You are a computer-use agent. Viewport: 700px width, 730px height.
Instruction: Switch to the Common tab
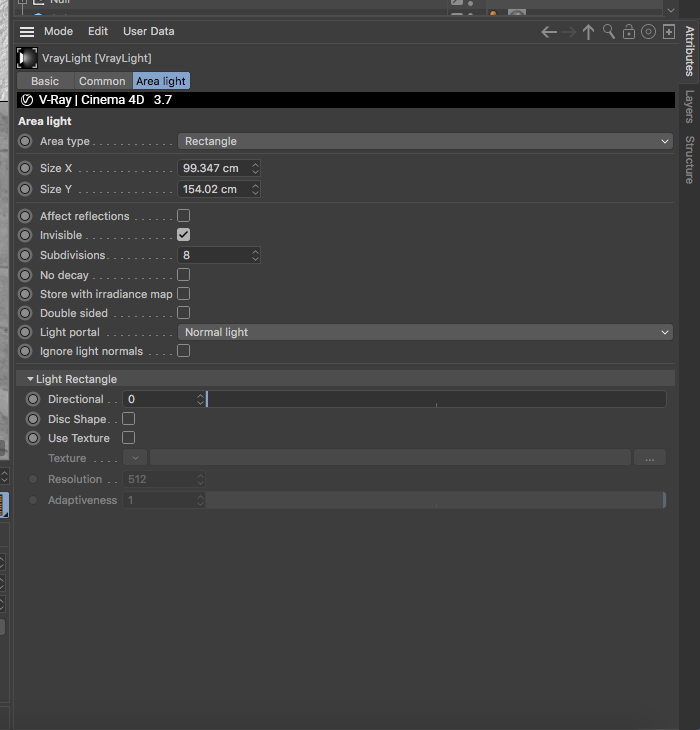(102, 81)
